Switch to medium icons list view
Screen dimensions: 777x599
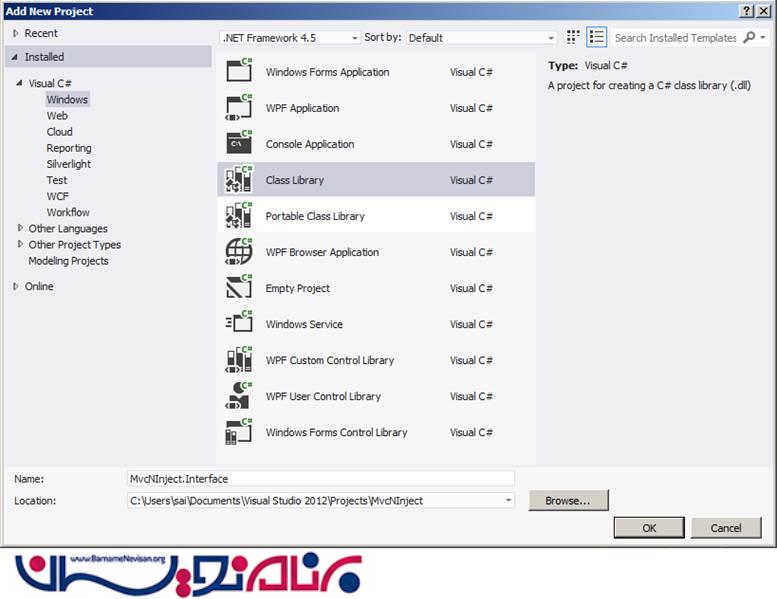point(597,37)
